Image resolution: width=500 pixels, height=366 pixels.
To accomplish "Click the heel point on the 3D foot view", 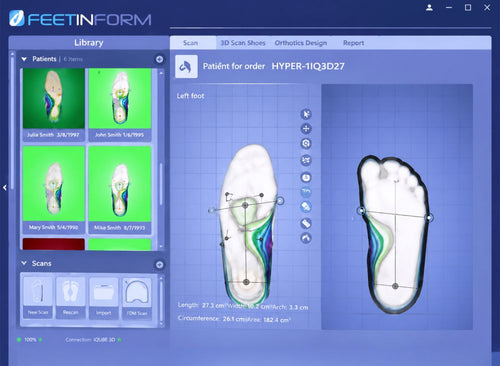I will pos(395,286).
